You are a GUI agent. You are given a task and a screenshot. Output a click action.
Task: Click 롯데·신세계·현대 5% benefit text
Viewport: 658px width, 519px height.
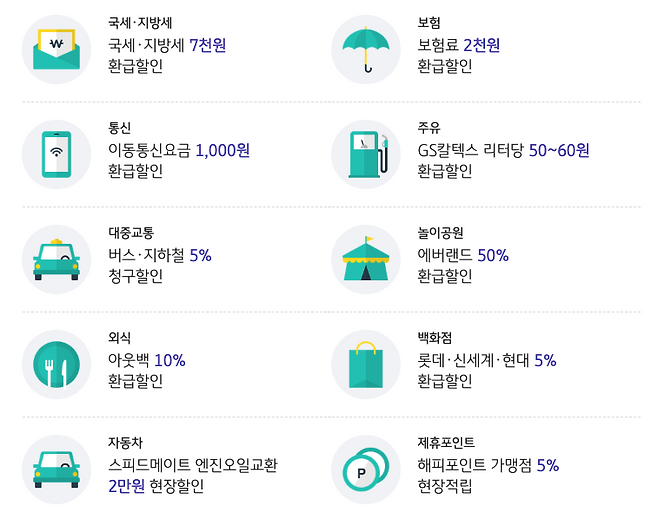[x=487, y=360]
